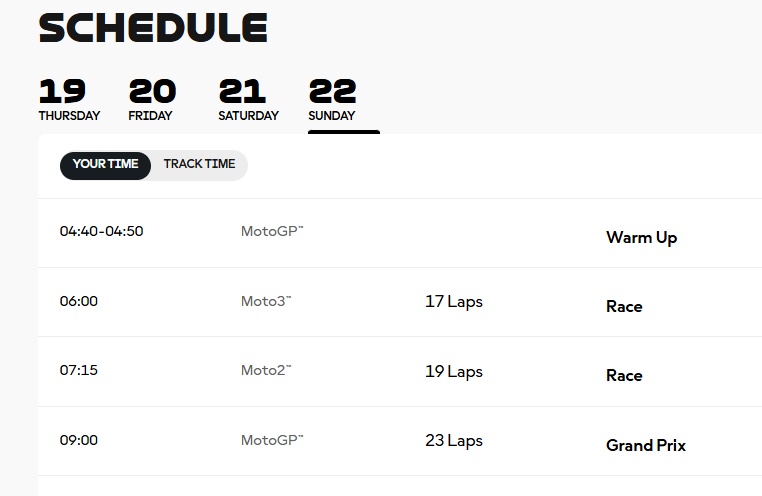The width and height of the screenshot is (762, 496).
Task: Switch to the Thursday 19 tab
Action: coord(68,100)
